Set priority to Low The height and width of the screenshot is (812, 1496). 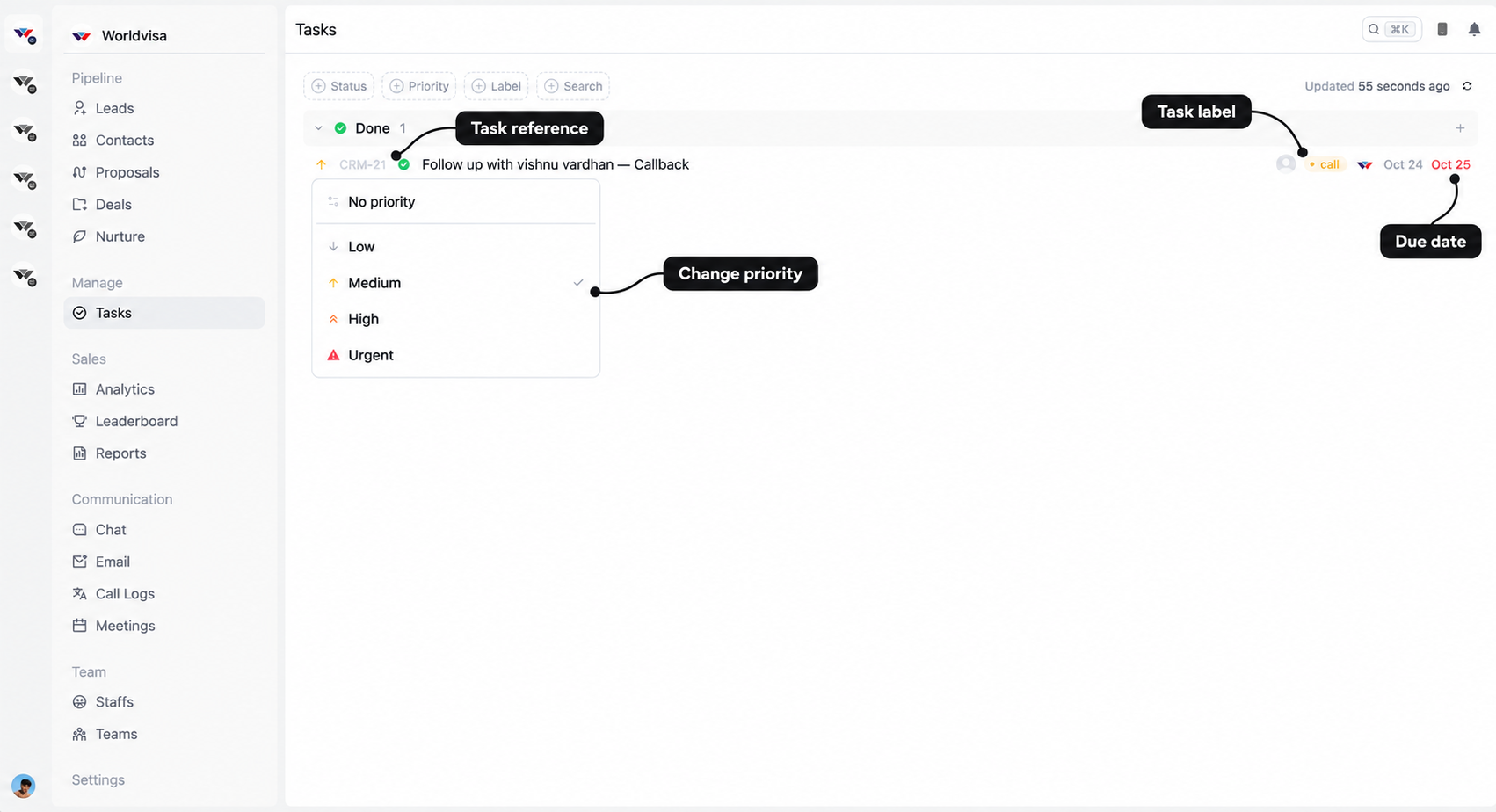coord(455,247)
